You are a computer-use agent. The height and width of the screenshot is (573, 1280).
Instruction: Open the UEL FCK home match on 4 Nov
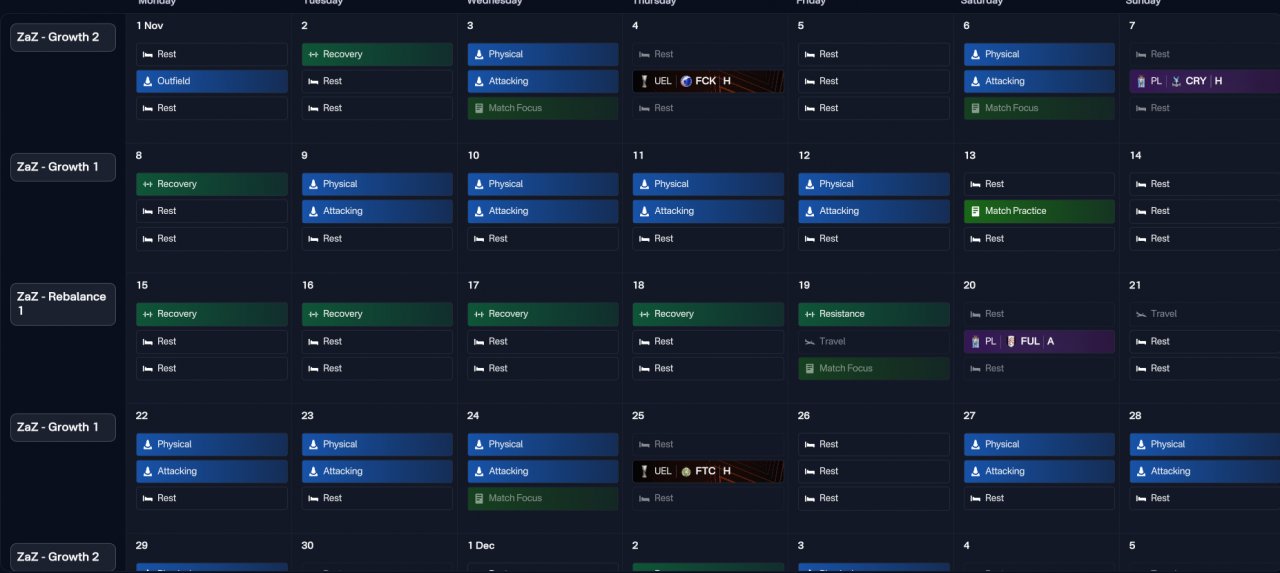(x=708, y=81)
